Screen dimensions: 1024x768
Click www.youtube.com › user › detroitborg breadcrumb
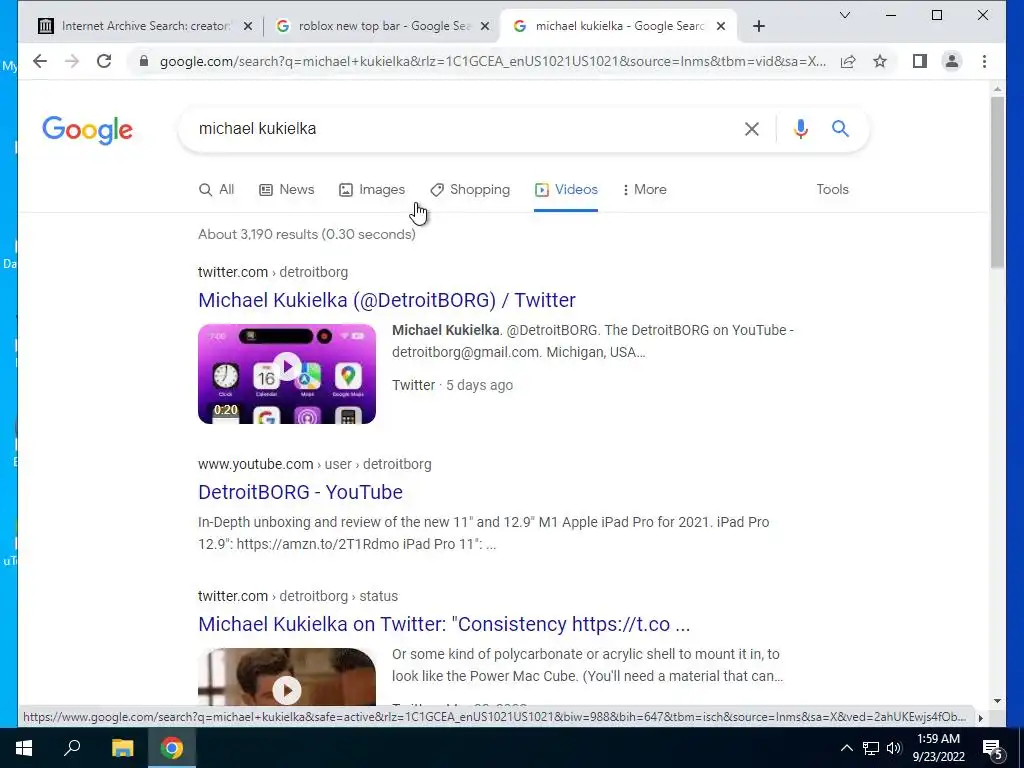coord(315,464)
